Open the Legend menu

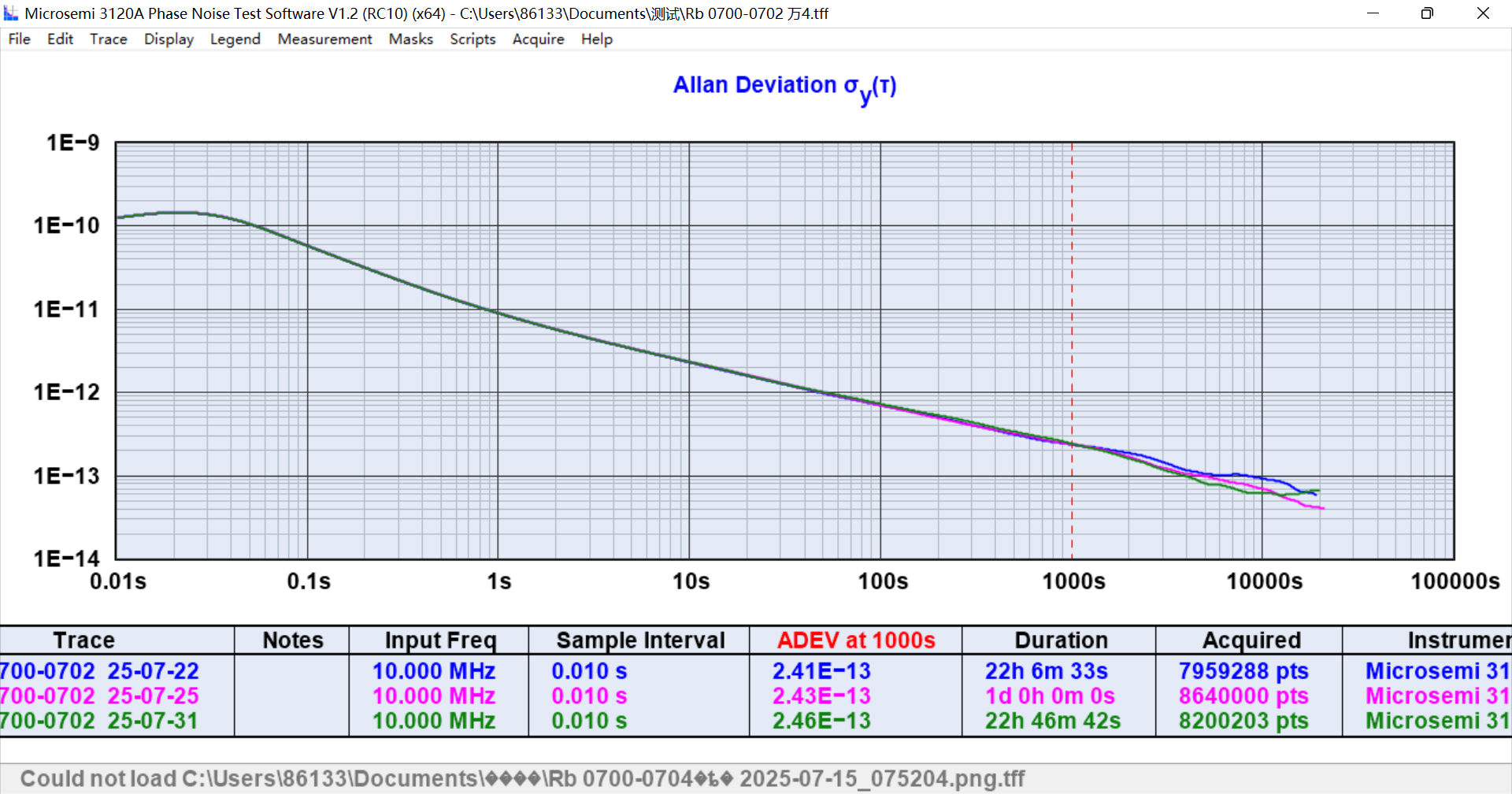click(x=235, y=39)
